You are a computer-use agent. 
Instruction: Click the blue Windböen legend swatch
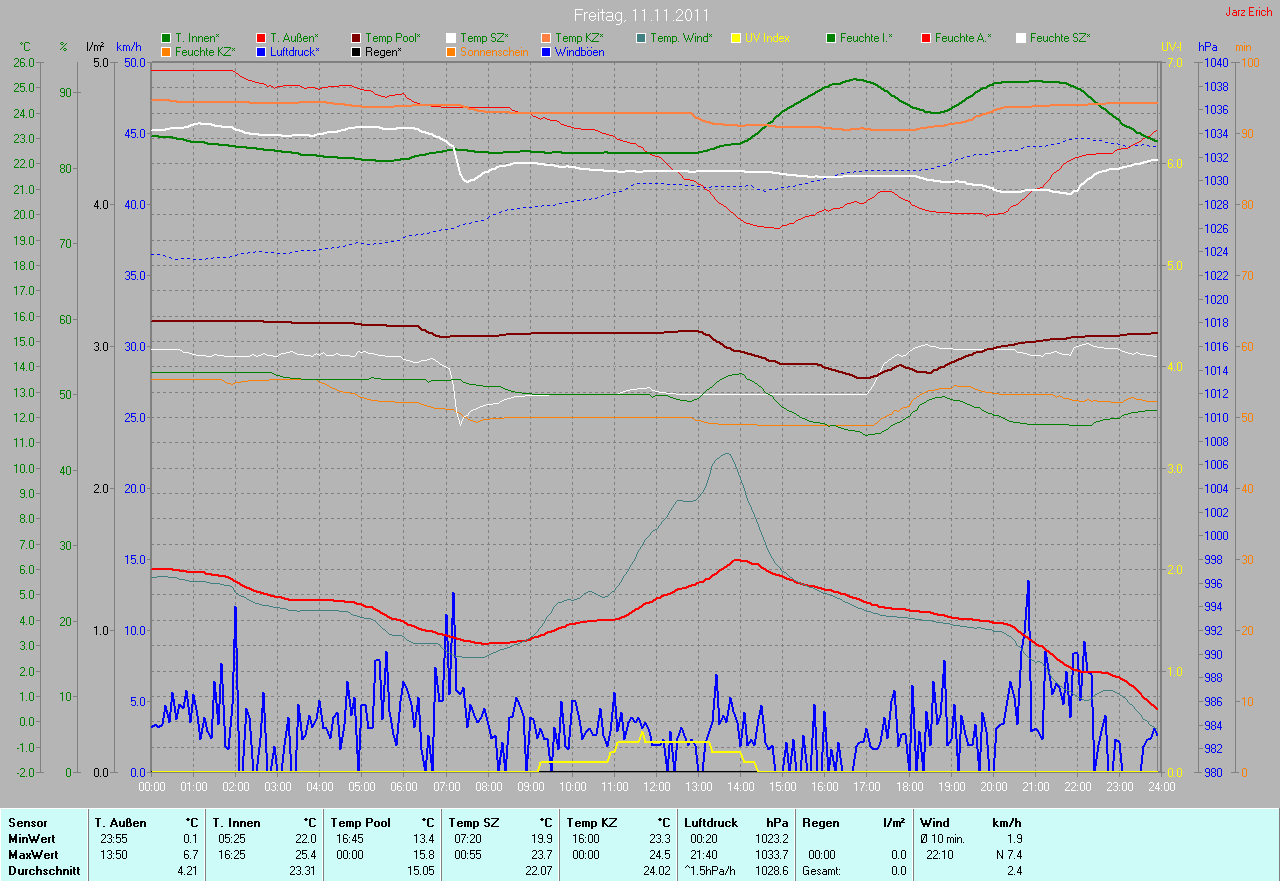click(546, 51)
